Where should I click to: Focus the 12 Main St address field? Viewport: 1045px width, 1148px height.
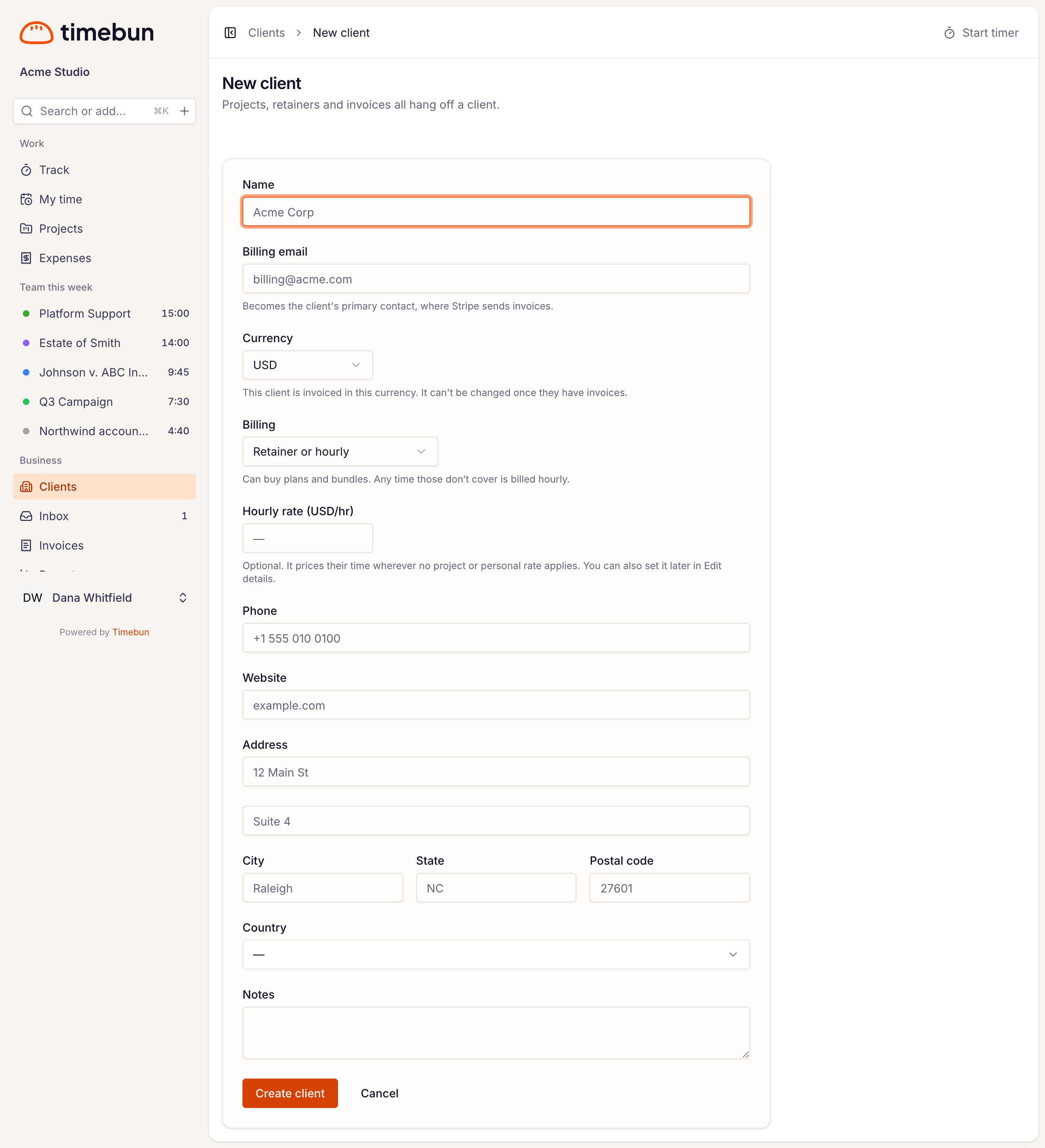pyautogui.click(x=496, y=772)
